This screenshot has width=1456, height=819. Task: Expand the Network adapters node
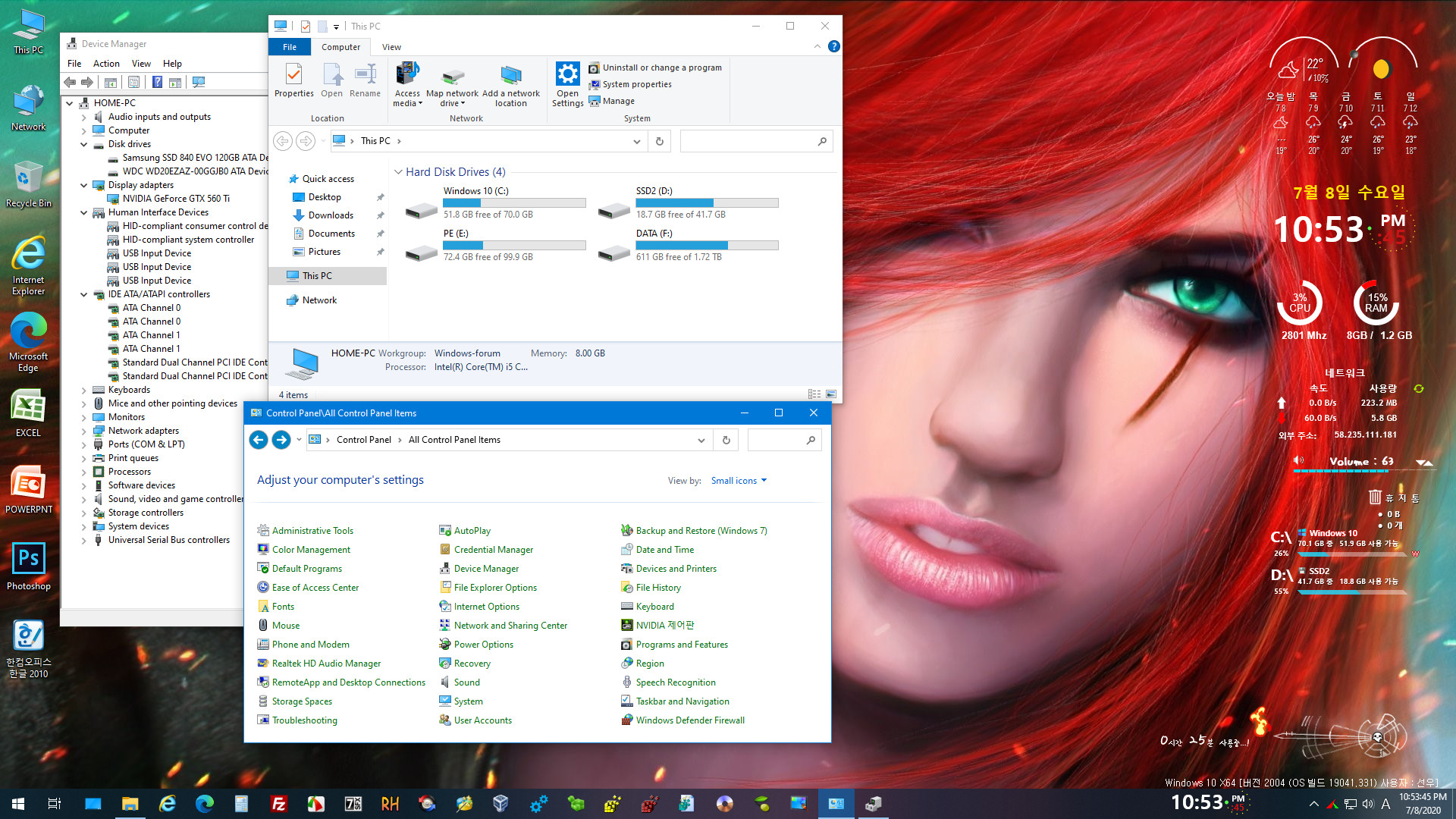pyautogui.click(x=83, y=431)
